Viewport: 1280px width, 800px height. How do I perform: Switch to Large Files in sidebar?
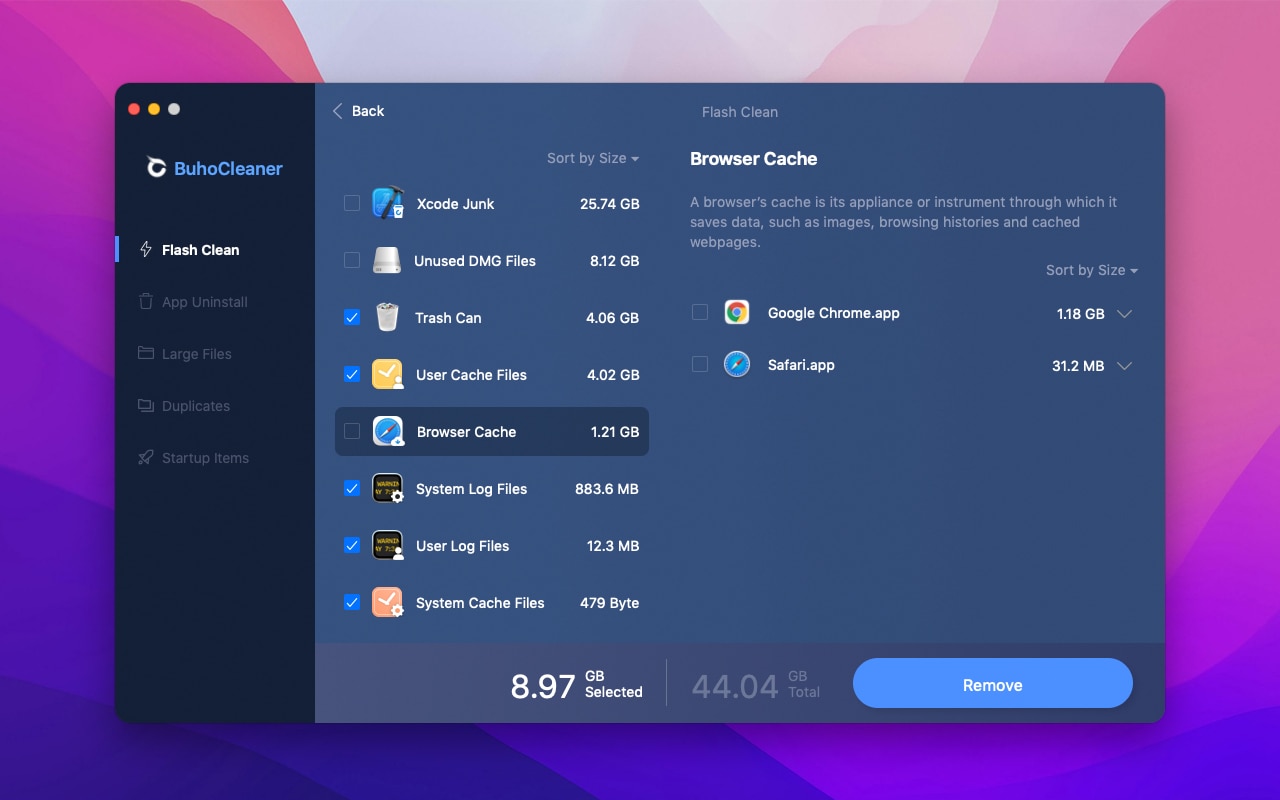coord(196,354)
